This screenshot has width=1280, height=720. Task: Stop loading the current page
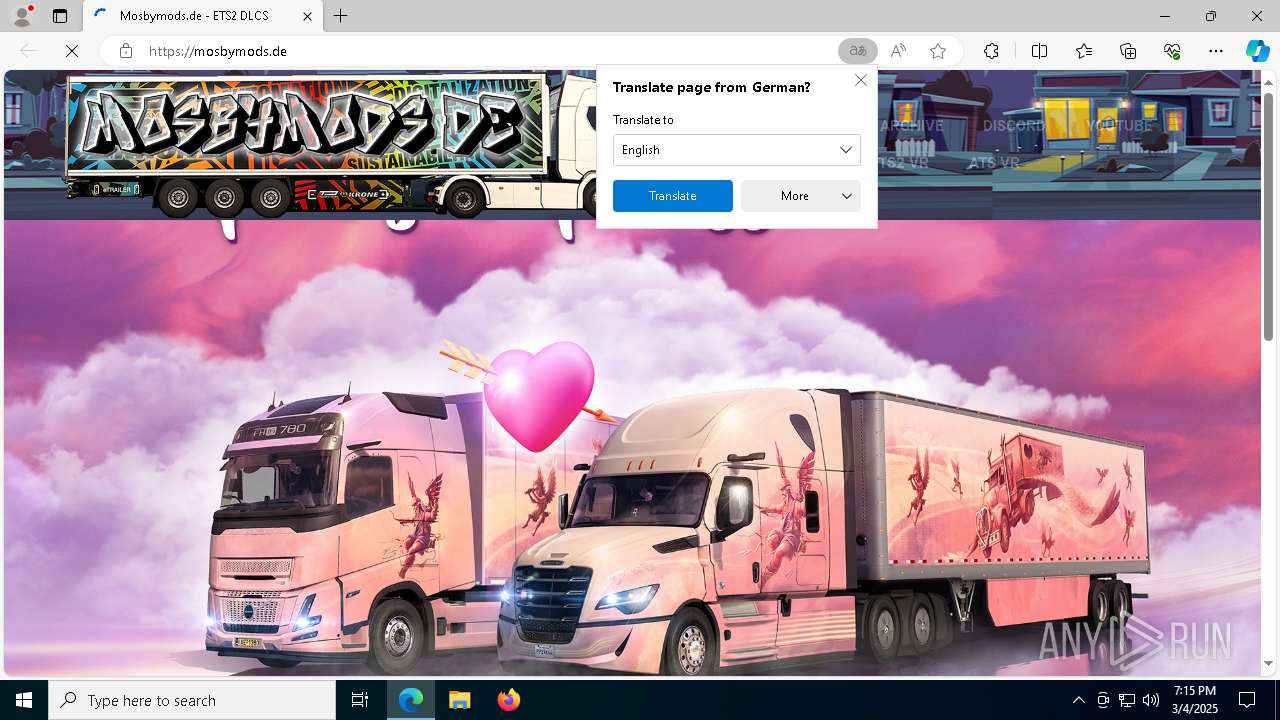(72, 51)
